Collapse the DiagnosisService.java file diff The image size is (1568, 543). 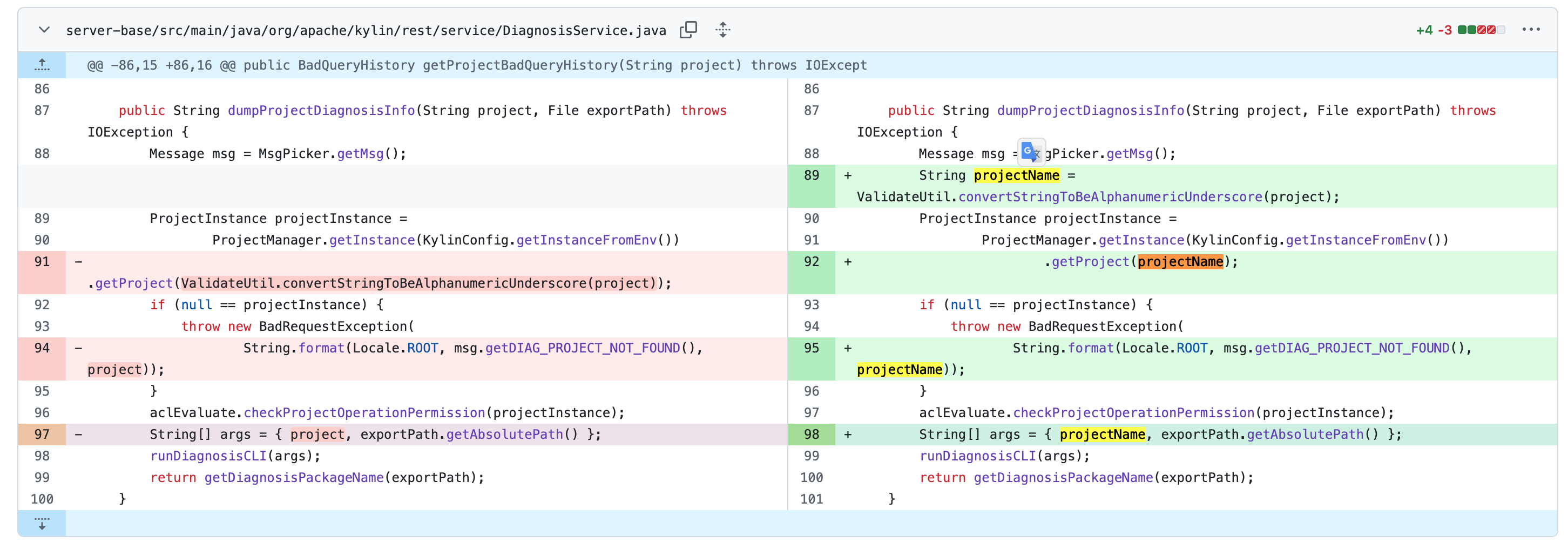point(44,30)
